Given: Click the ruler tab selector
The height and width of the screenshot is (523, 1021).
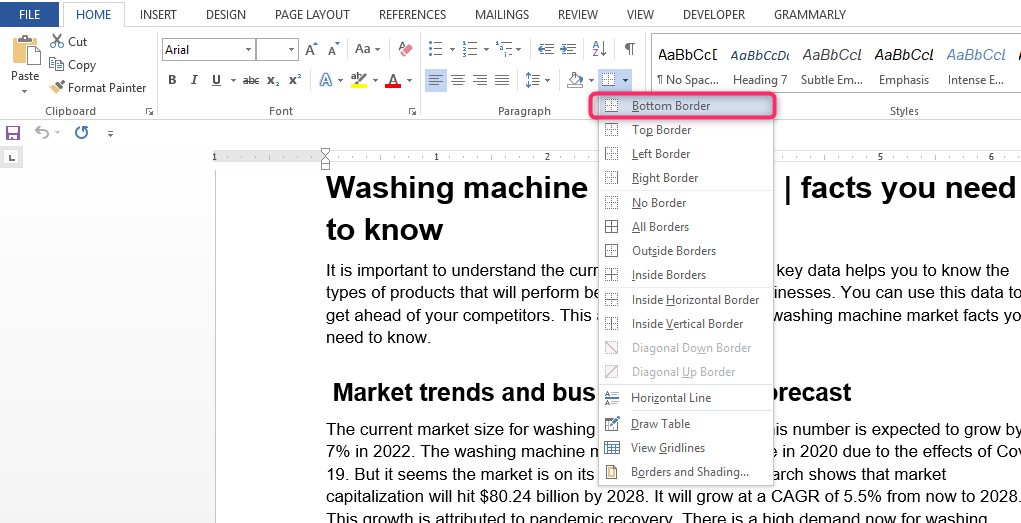Looking at the screenshot, I should click(x=12, y=157).
